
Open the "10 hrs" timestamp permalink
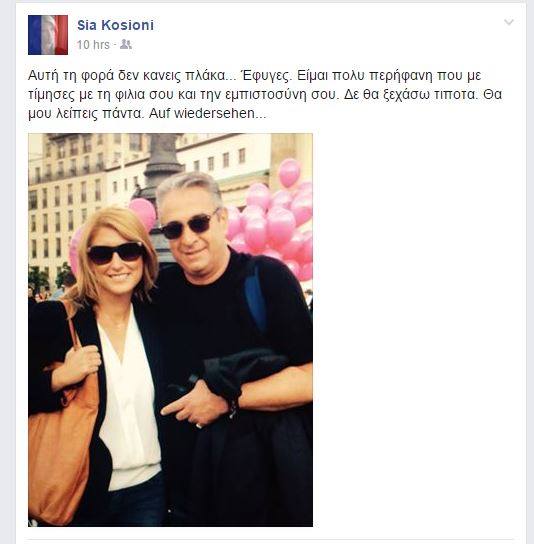(x=93, y=45)
